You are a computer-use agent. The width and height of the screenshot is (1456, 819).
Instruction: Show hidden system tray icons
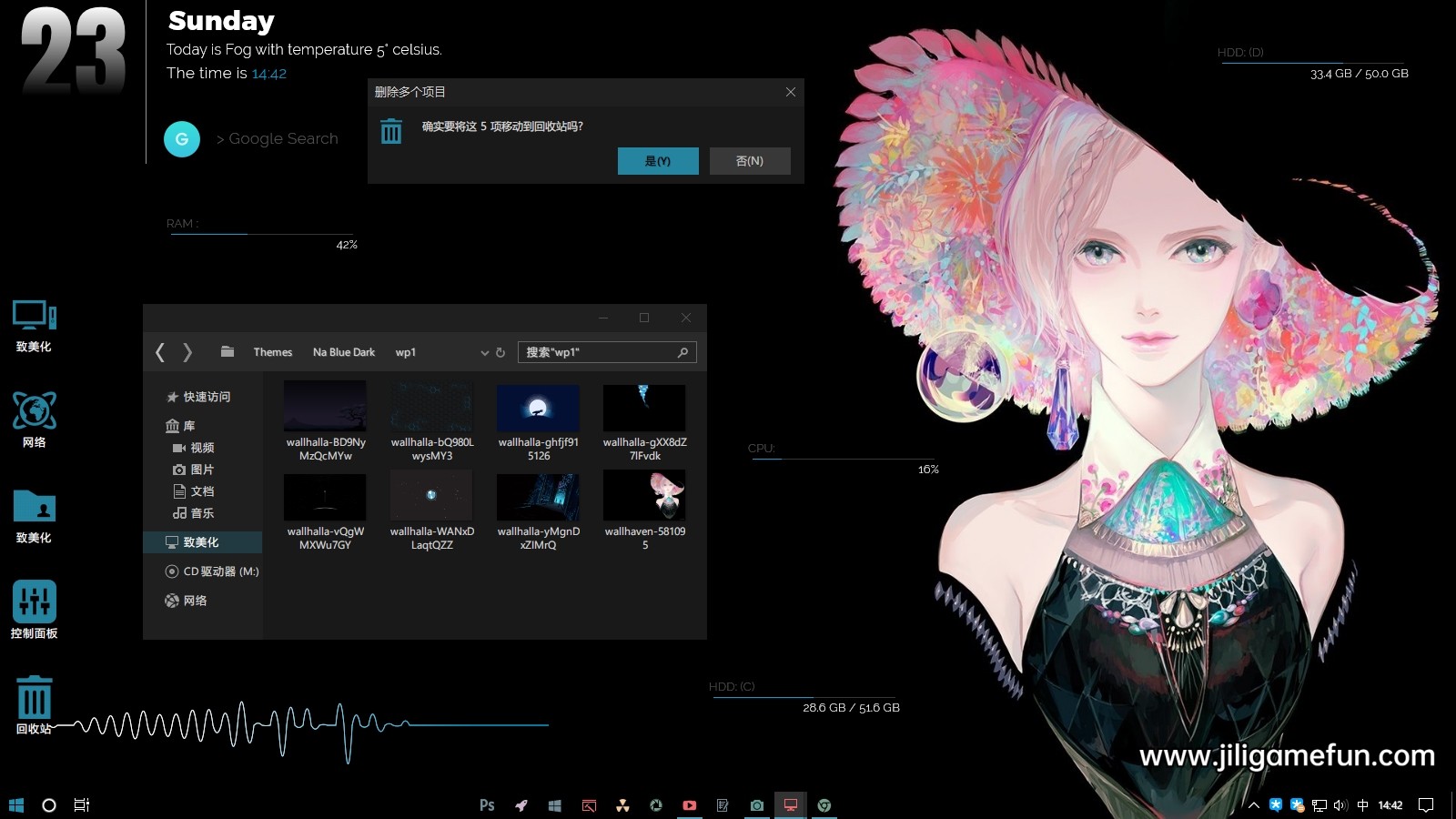1254,805
